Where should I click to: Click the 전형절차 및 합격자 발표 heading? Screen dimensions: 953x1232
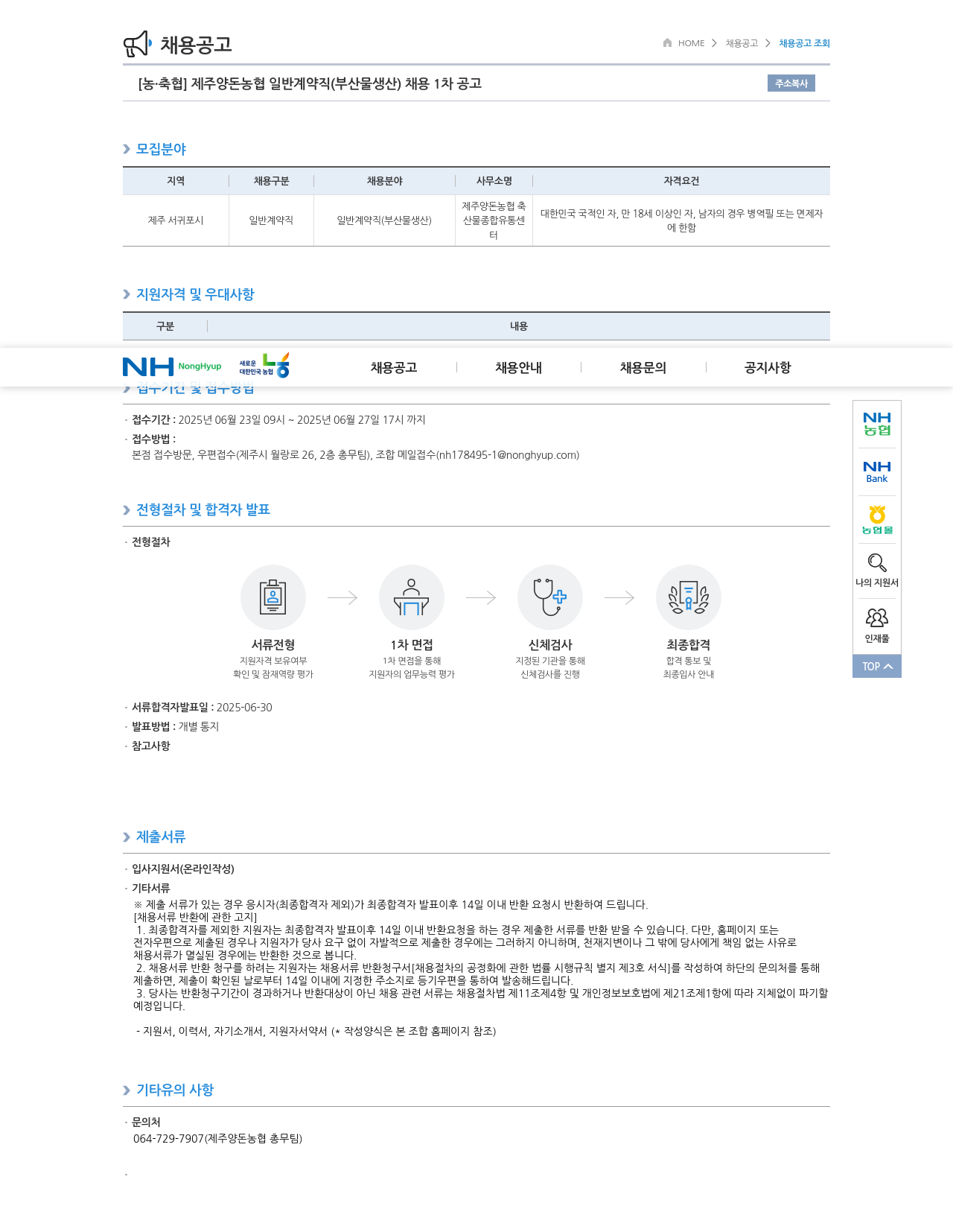203,509
